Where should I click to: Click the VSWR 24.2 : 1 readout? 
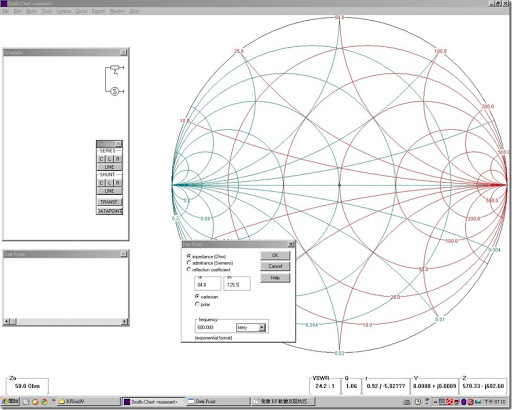click(325, 386)
